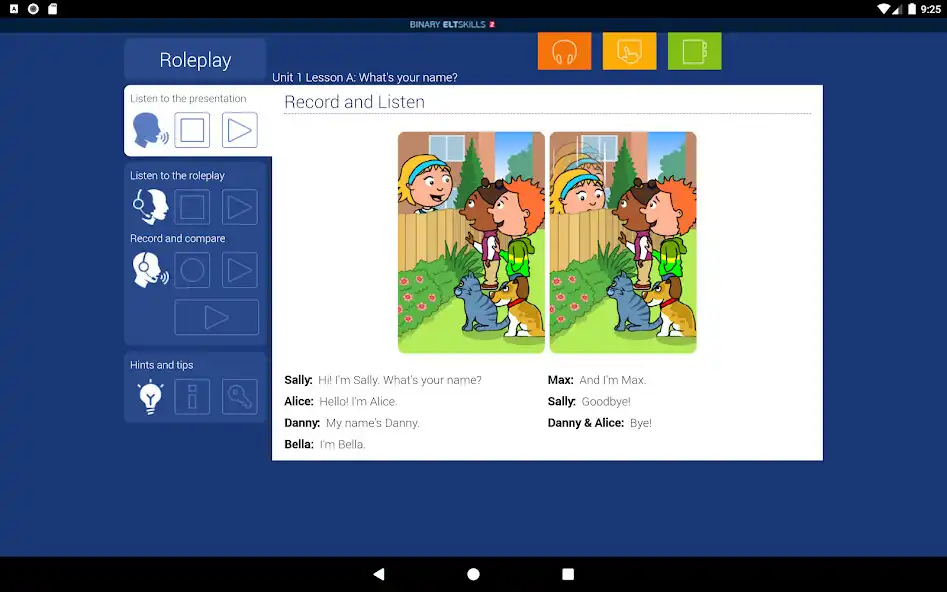Tap the lightbulb in Hints and tips
The image size is (947, 592).
149,396
